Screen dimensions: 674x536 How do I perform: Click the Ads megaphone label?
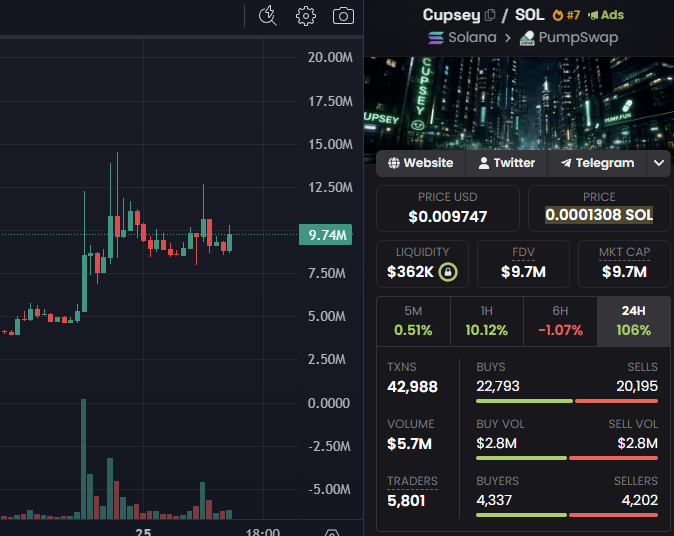[x=605, y=15]
